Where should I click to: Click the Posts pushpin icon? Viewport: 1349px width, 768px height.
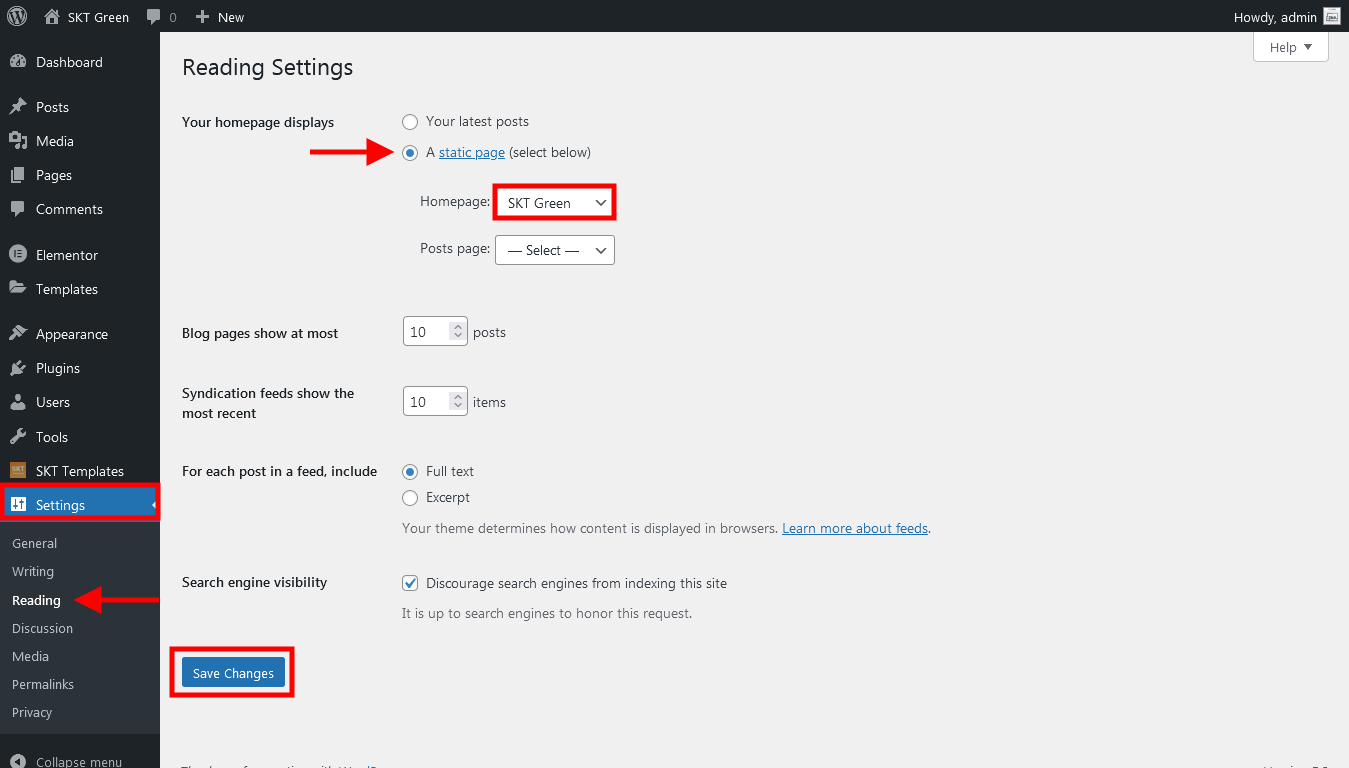click(x=18, y=107)
